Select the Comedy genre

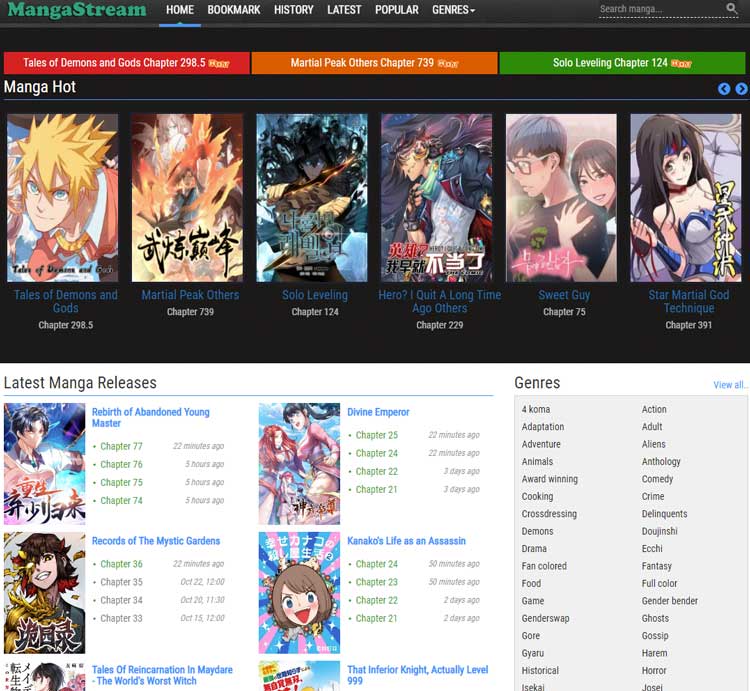click(x=657, y=479)
